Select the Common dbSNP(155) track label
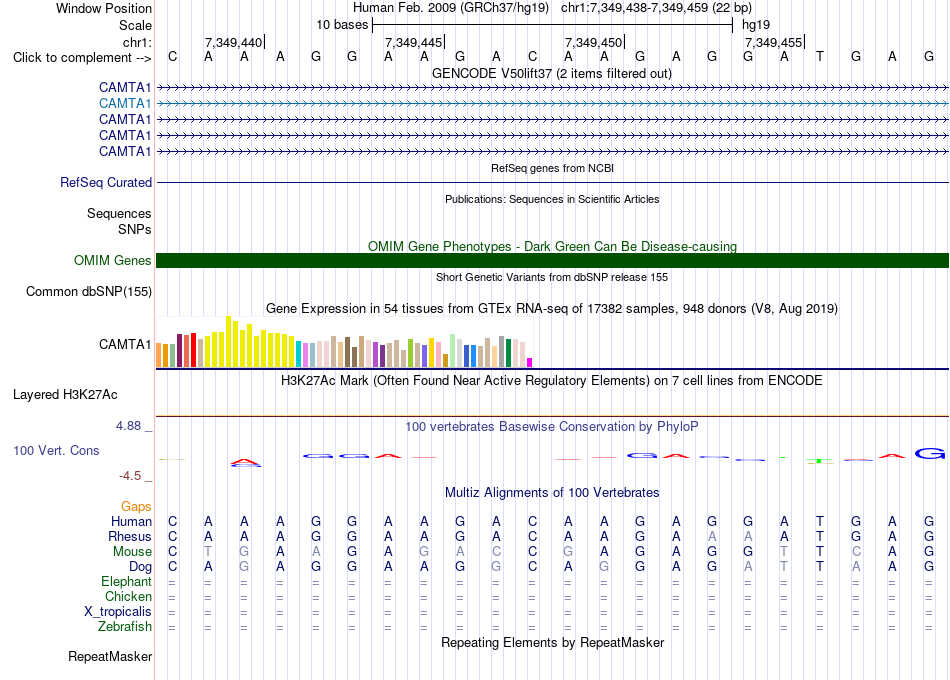The height and width of the screenshot is (680, 950). point(89,292)
